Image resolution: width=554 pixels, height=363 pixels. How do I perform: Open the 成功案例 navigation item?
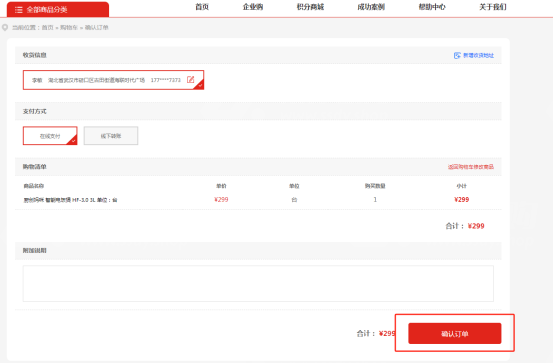tap(371, 7)
